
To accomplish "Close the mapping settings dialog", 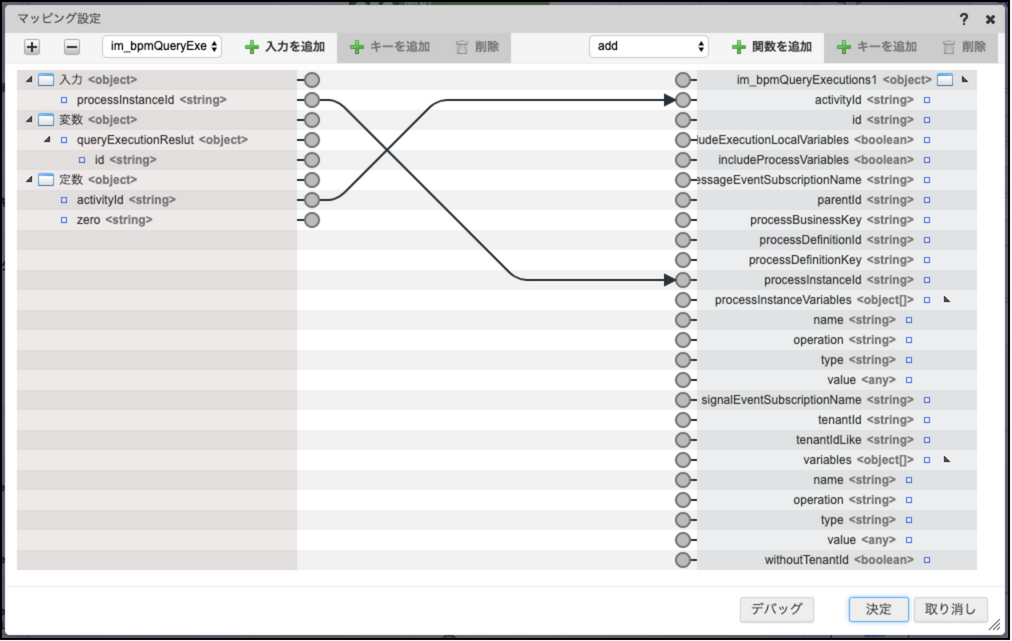I will (990, 19).
